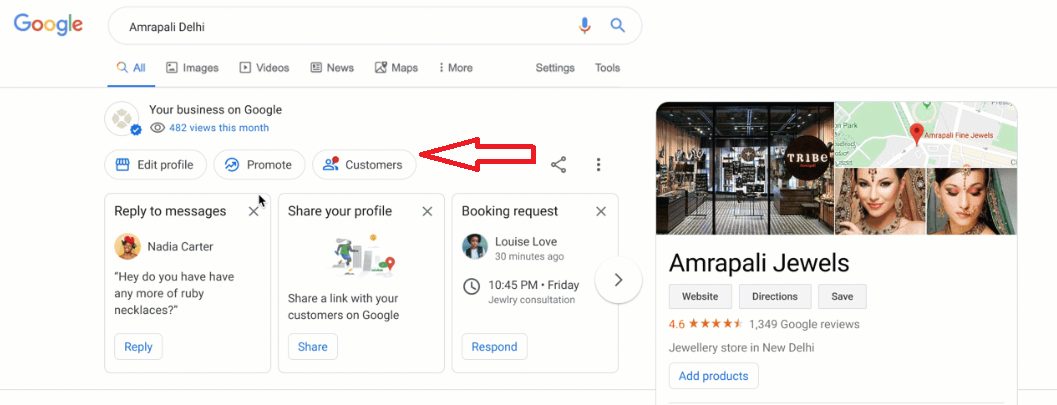Expand the More search options menu

[456, 67]
